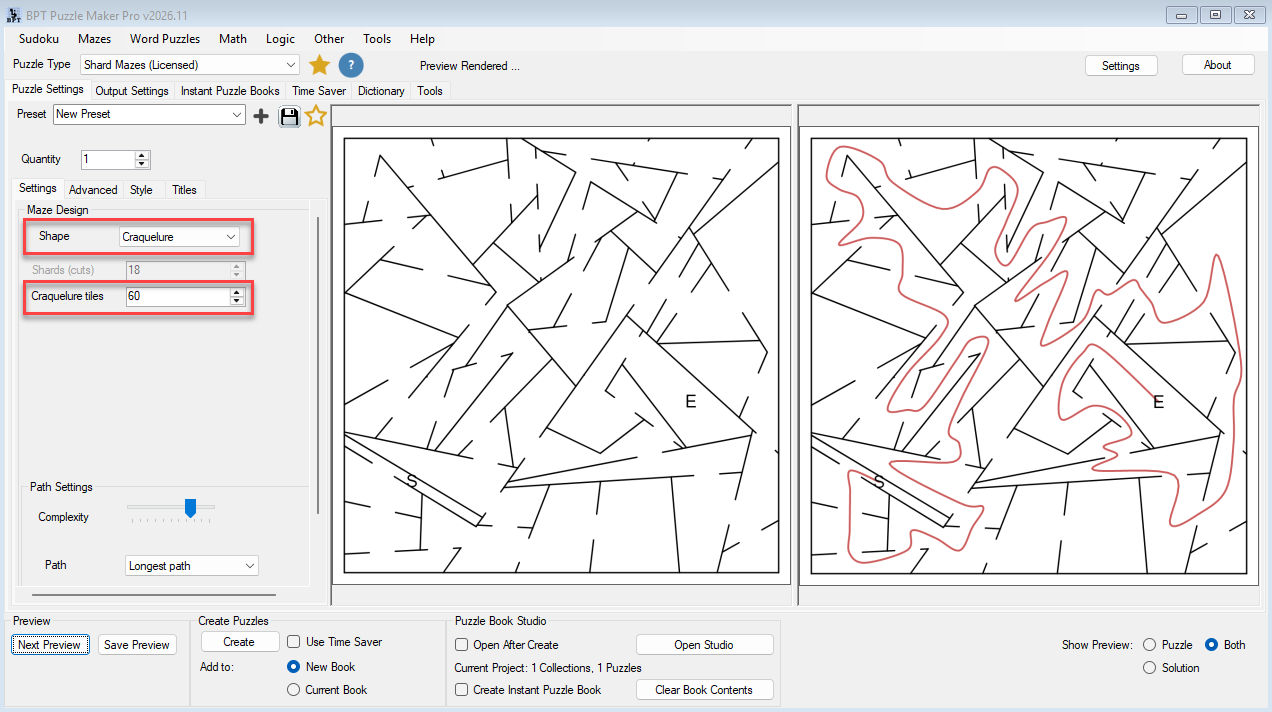Image resolution: width=1272 pixels, height=712 pixels.
Task: Open the Math menu
Action: pos(233,39)
